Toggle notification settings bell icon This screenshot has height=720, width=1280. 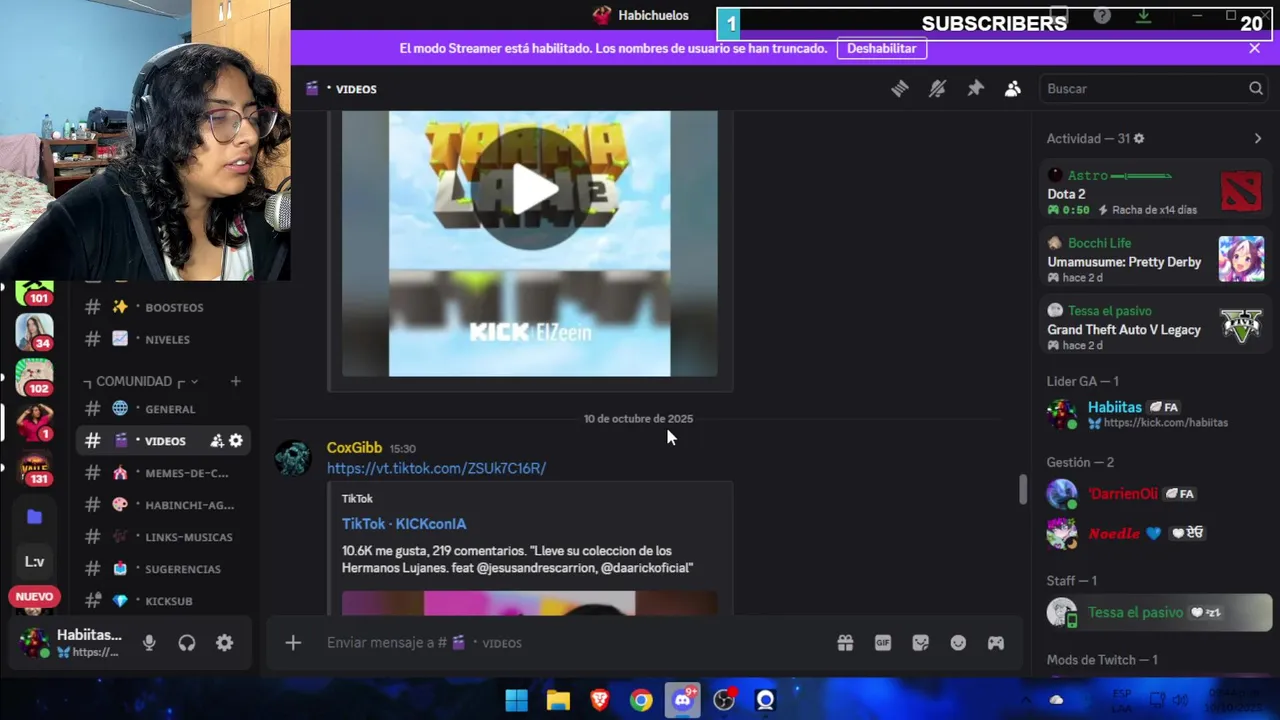pos(937,89)
